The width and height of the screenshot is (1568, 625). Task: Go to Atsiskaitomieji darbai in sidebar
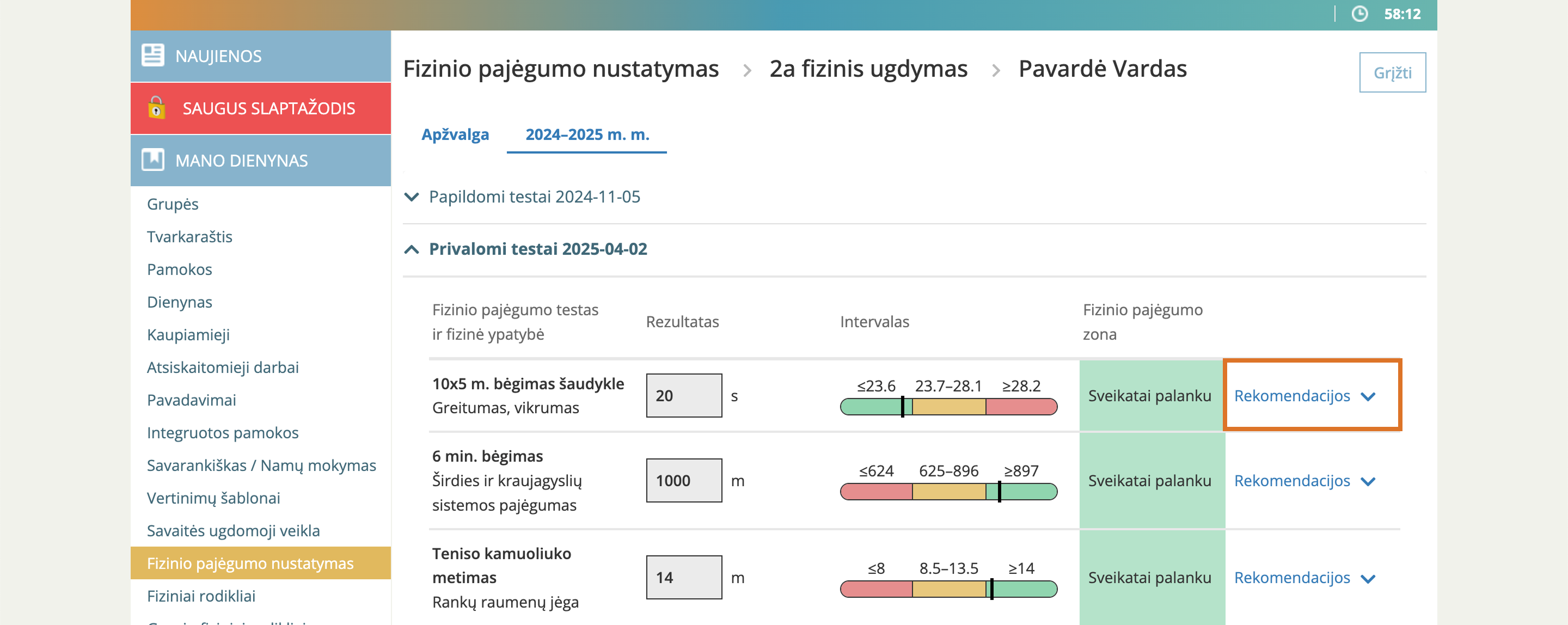pos(223,367)
